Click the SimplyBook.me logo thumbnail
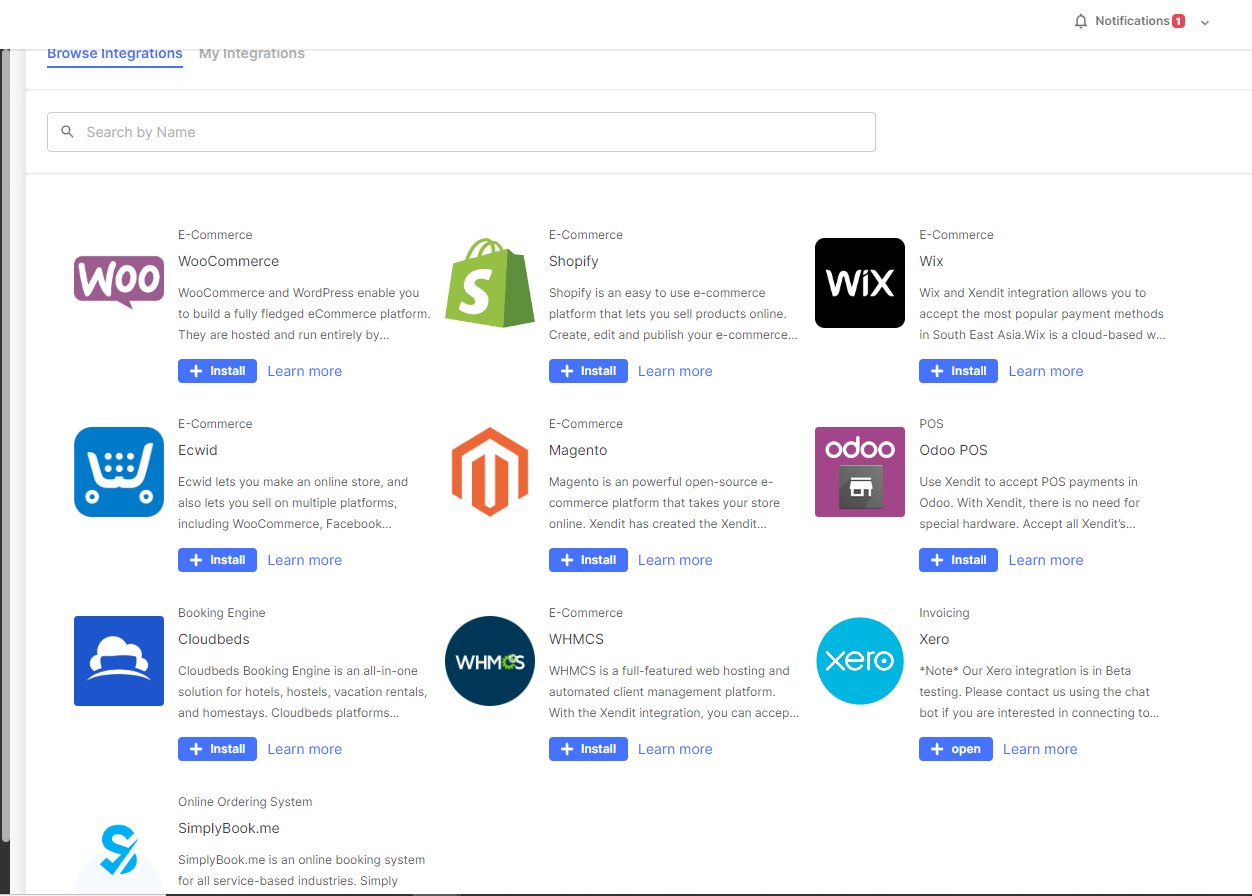The image size is (1252, 896). click(118, 855)
